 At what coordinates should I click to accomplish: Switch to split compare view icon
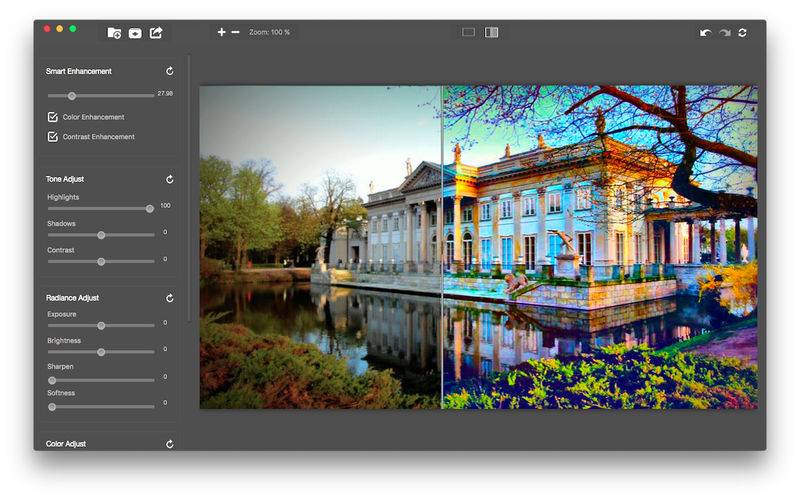pos(491,32)
